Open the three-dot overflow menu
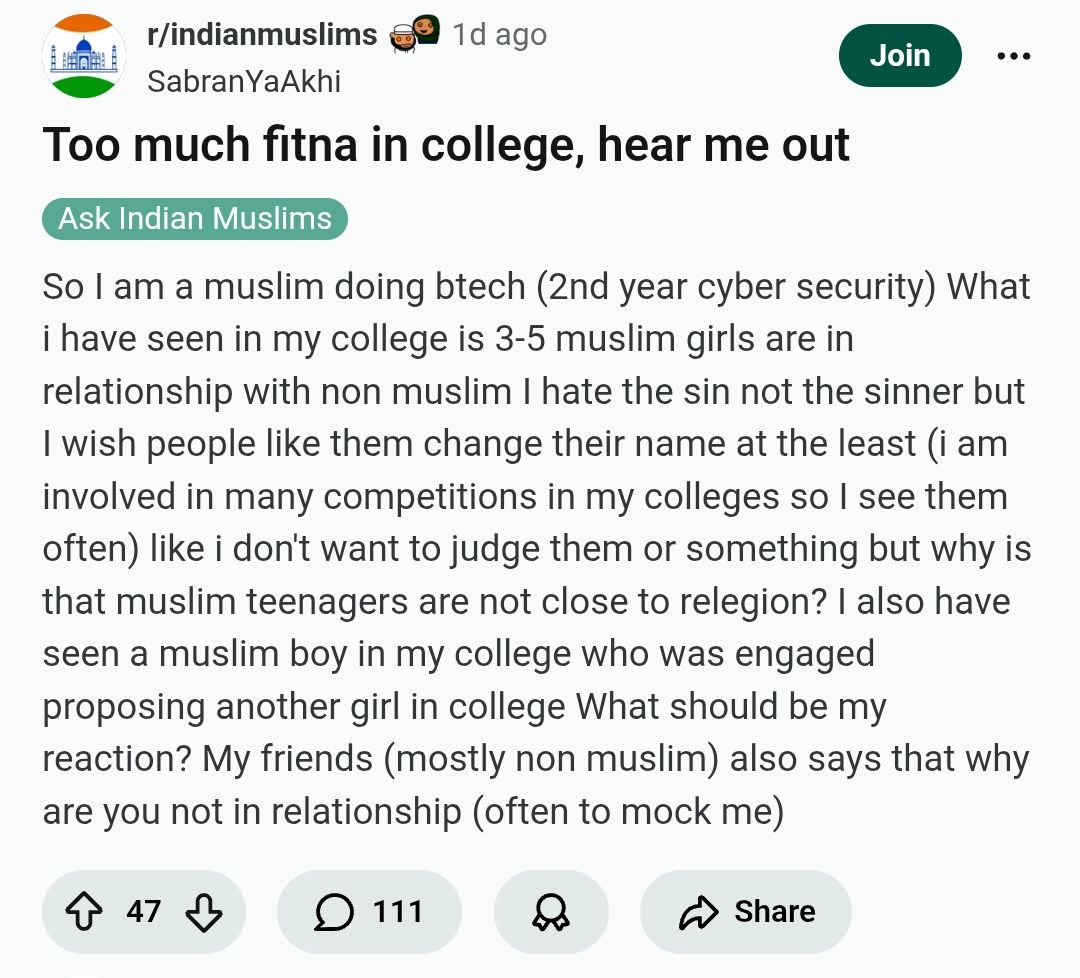1080x978 pixels. click(x=1013, y=57)
